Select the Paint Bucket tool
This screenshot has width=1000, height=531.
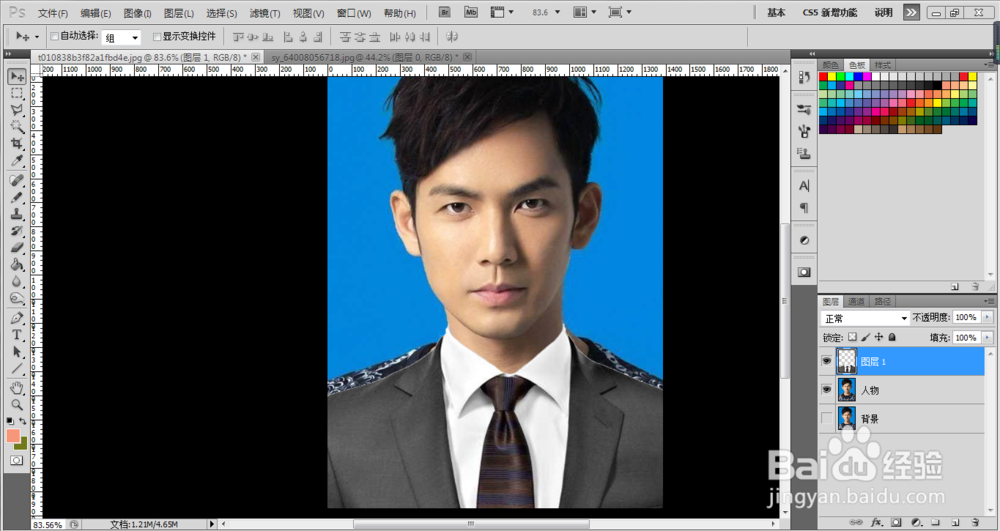(17, 265)
